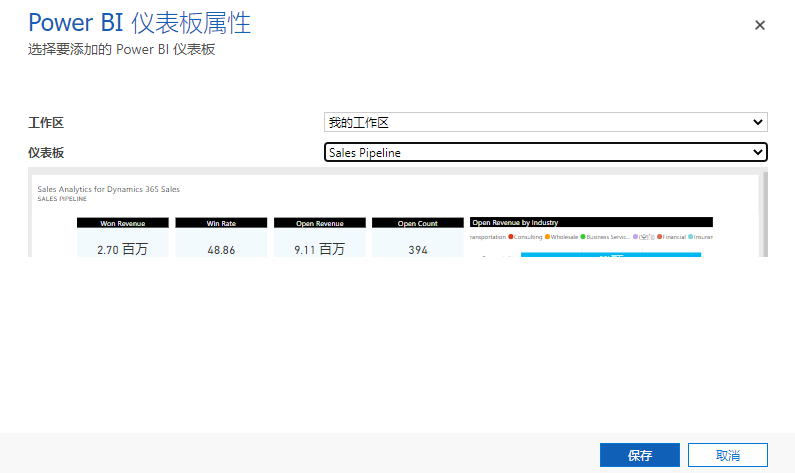Click the preview pane vertical scrollbar
Image resolution: width=795 pixels, height=473 pixels.
pos(765,214)
